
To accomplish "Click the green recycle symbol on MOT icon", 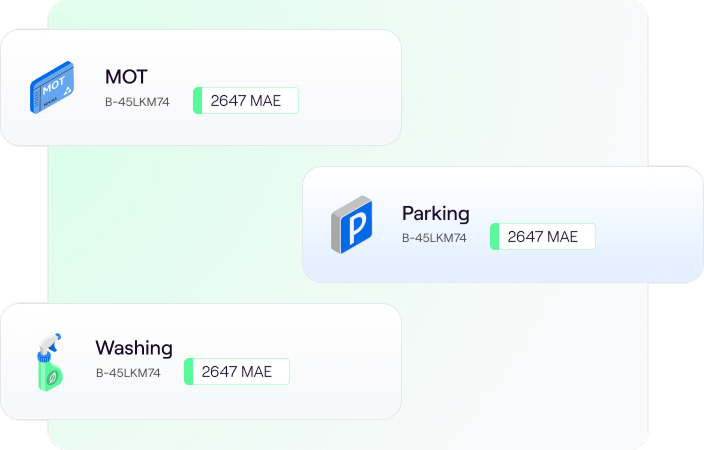I will [65, 90].
